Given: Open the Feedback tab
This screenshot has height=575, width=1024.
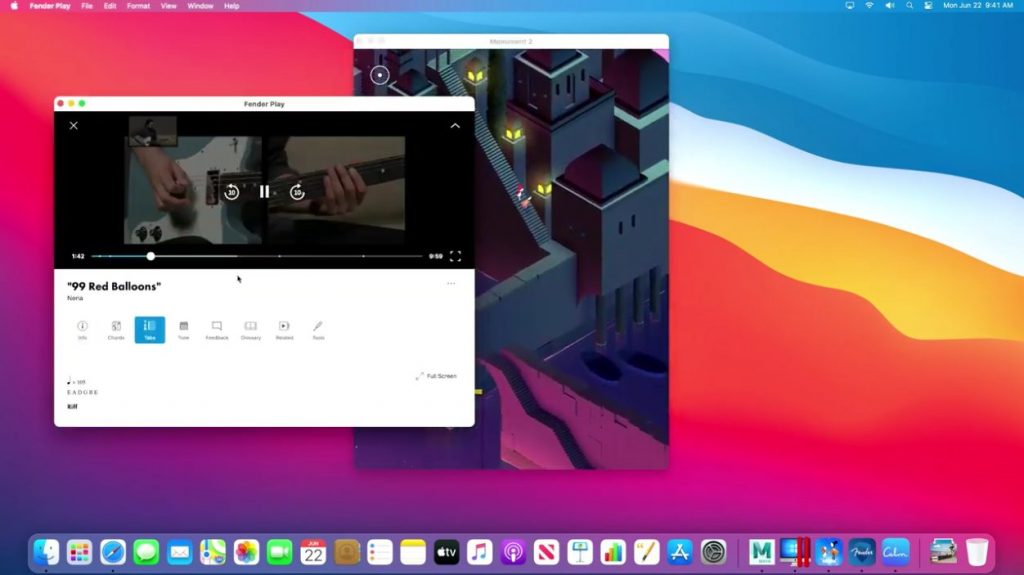Looking at the screenshot, I should tap(217, 330).
